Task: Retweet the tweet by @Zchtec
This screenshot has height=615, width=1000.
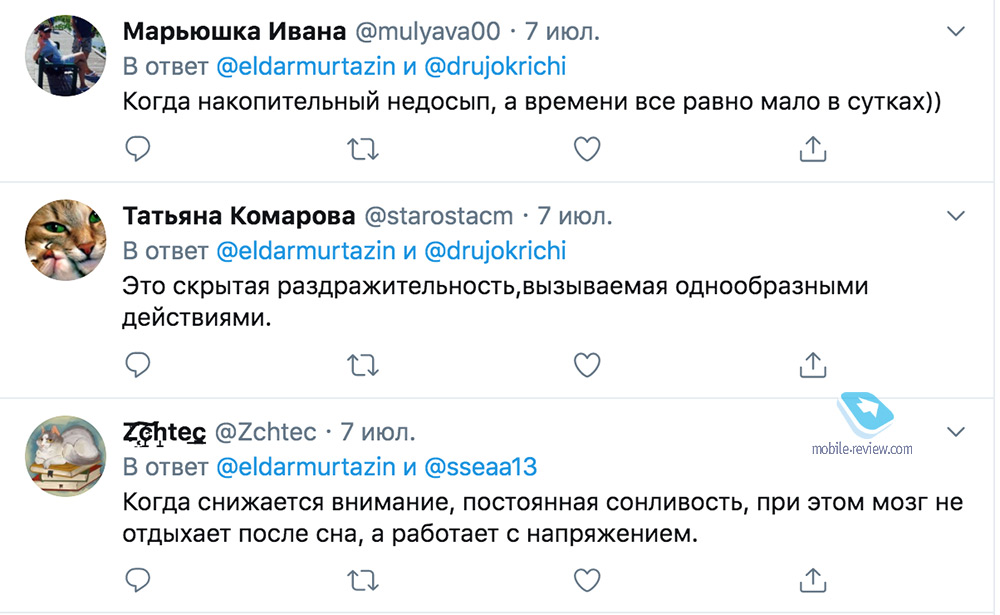Action: [363, 581]
